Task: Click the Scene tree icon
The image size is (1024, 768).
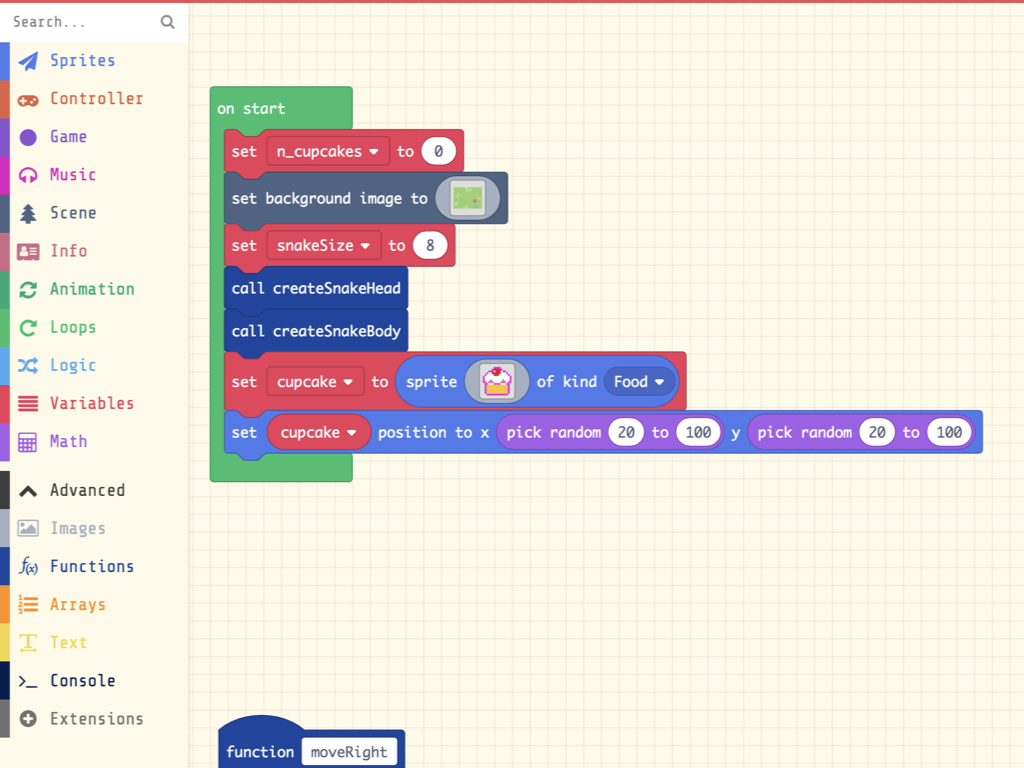Action: tap(28, 214)
